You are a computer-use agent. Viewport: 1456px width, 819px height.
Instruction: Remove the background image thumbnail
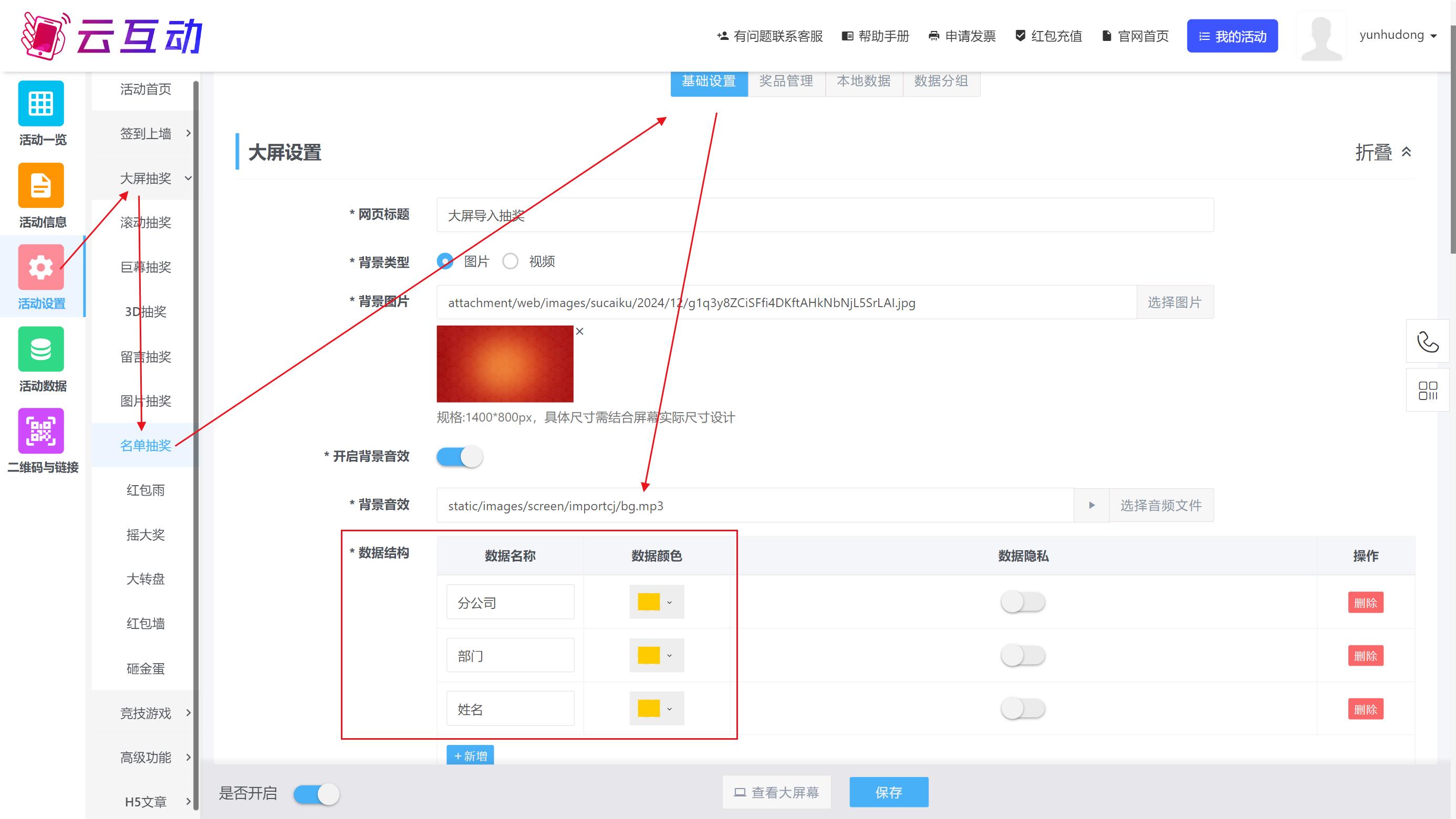(579, 332)
